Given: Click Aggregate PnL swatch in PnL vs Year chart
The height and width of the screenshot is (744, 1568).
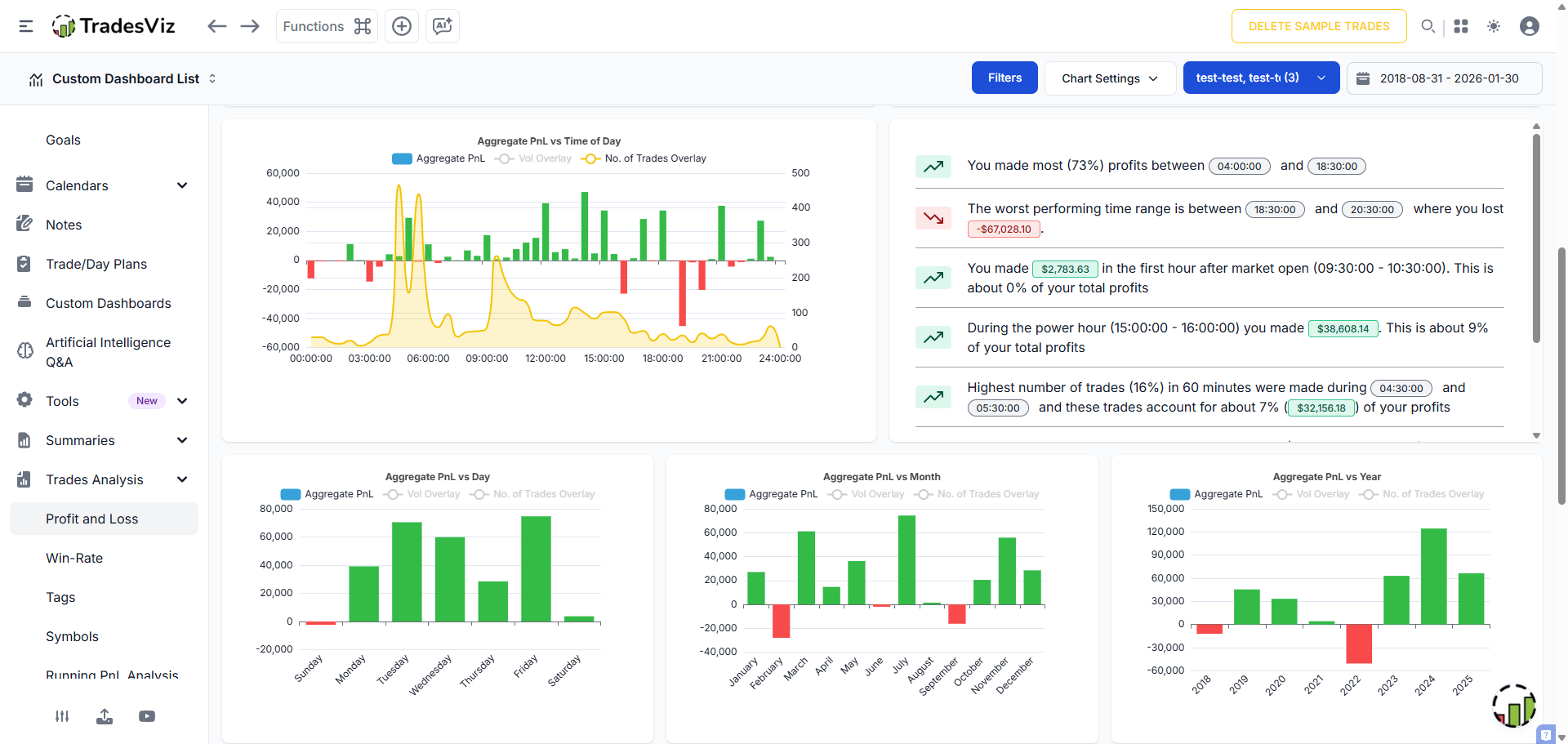Looking at the screenshot, I should 1179,494.
